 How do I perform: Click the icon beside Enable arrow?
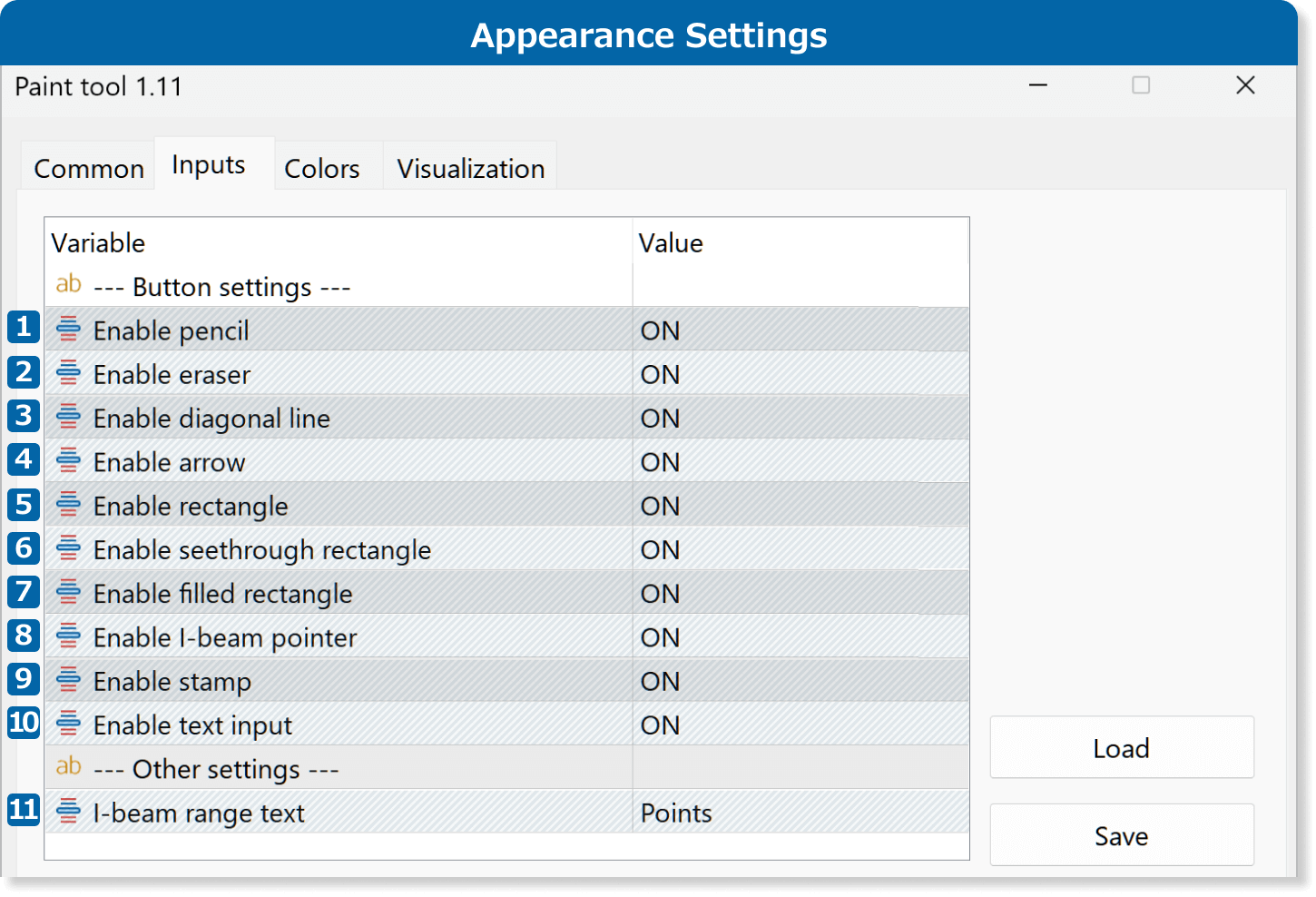pyautogui.click(x=68, y=461)
